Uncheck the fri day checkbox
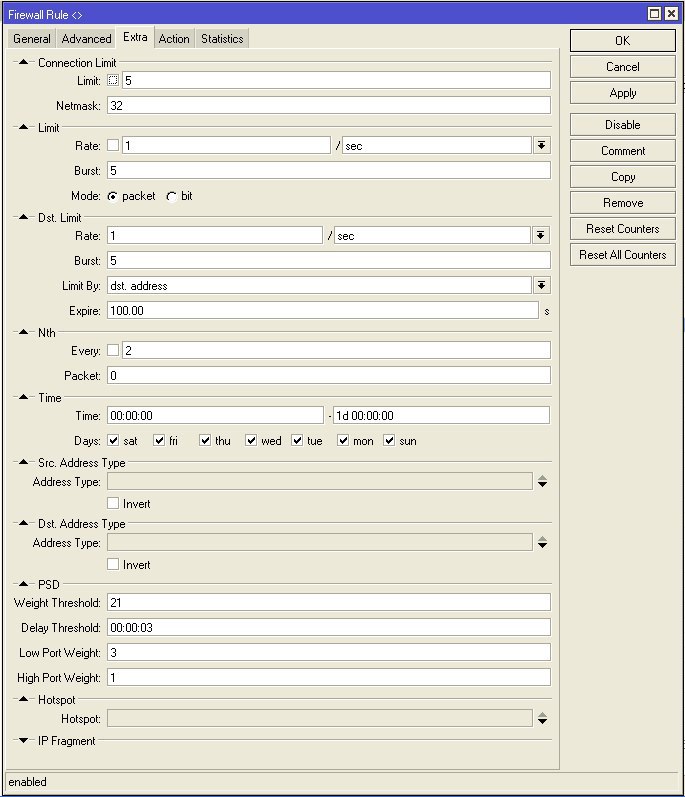The width and height of the screenshot is (685, 797). (159, 441)
